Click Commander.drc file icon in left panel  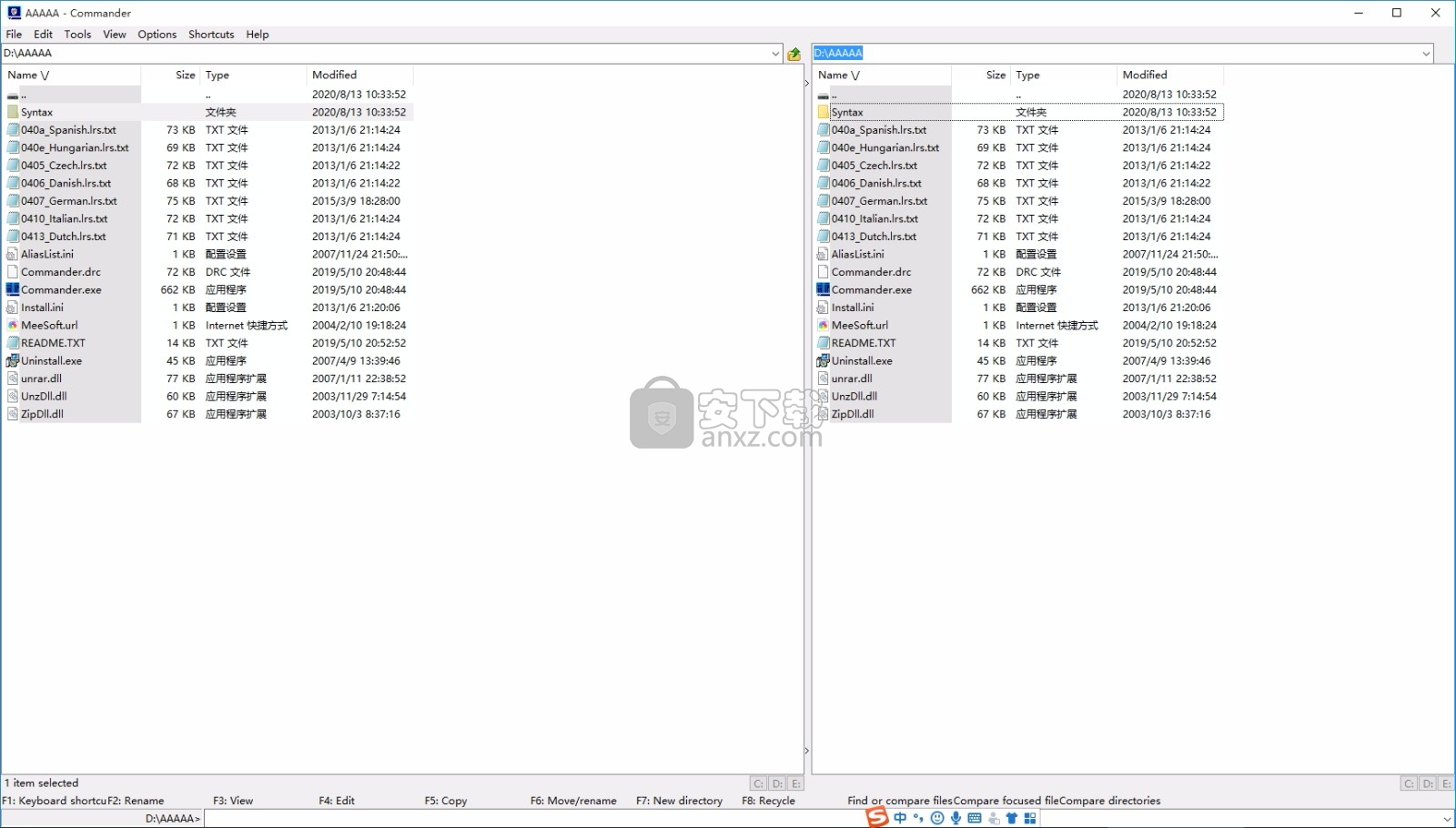coord(13,272)
